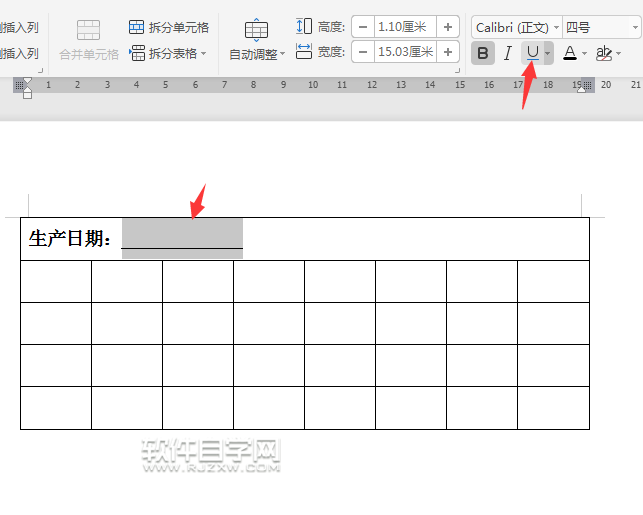
Task: Toggle Italic formatting
Action: (x=508, y=53)
